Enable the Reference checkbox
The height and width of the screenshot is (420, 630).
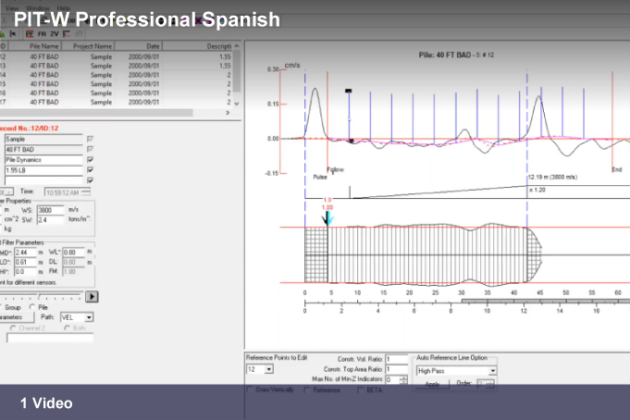pos(307,390)
